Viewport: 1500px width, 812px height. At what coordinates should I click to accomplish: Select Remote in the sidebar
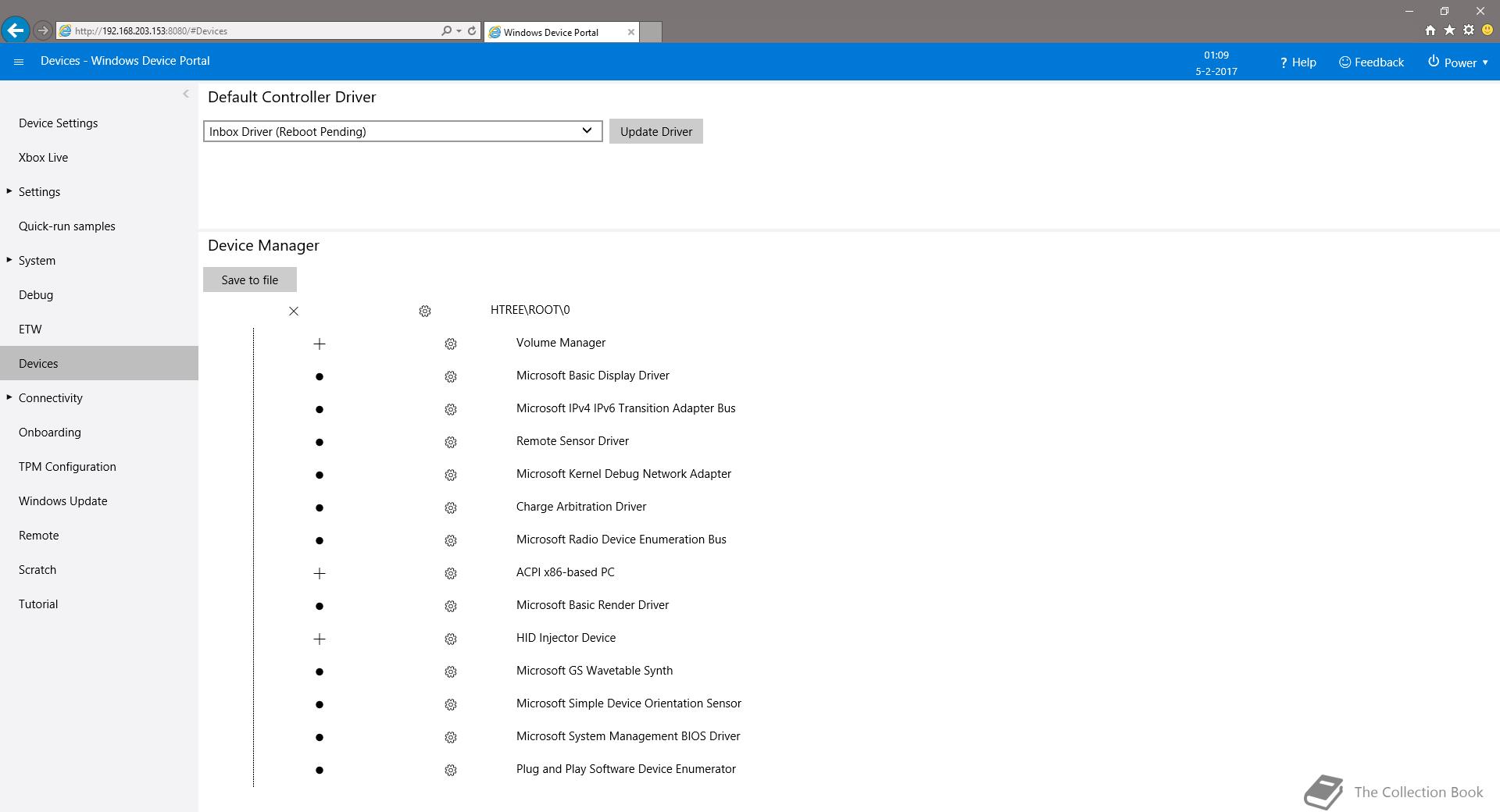(39, 536)
